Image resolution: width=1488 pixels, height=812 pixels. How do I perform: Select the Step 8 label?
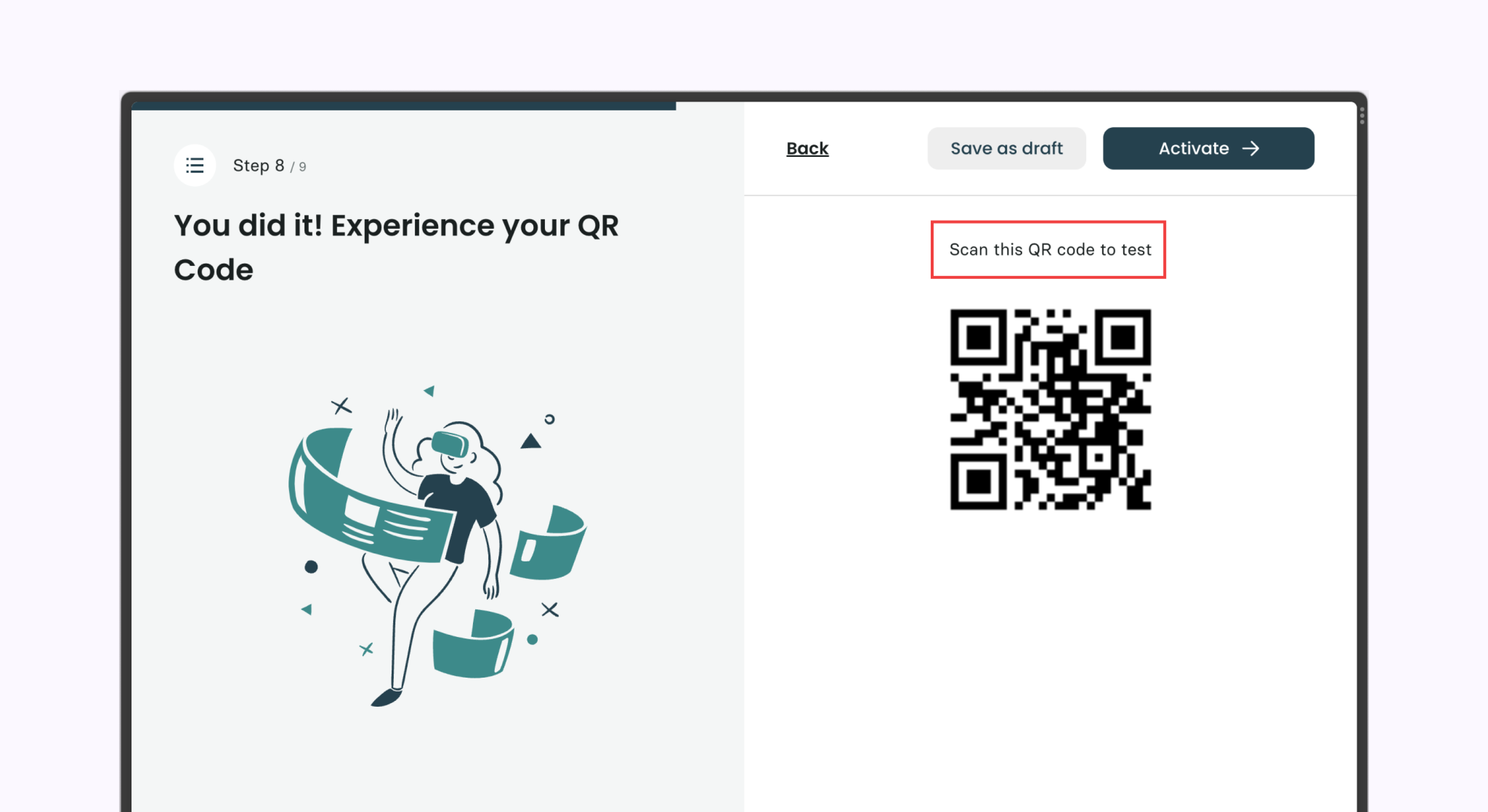258,166
